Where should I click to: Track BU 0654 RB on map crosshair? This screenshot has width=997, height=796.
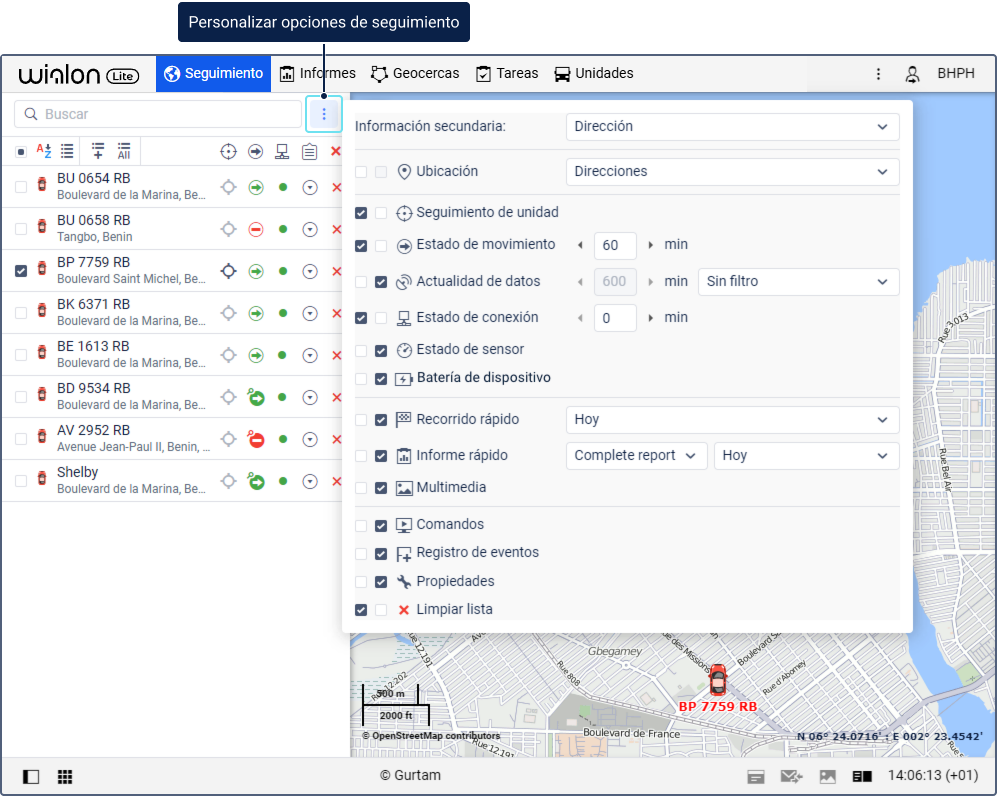click(228, 187)
